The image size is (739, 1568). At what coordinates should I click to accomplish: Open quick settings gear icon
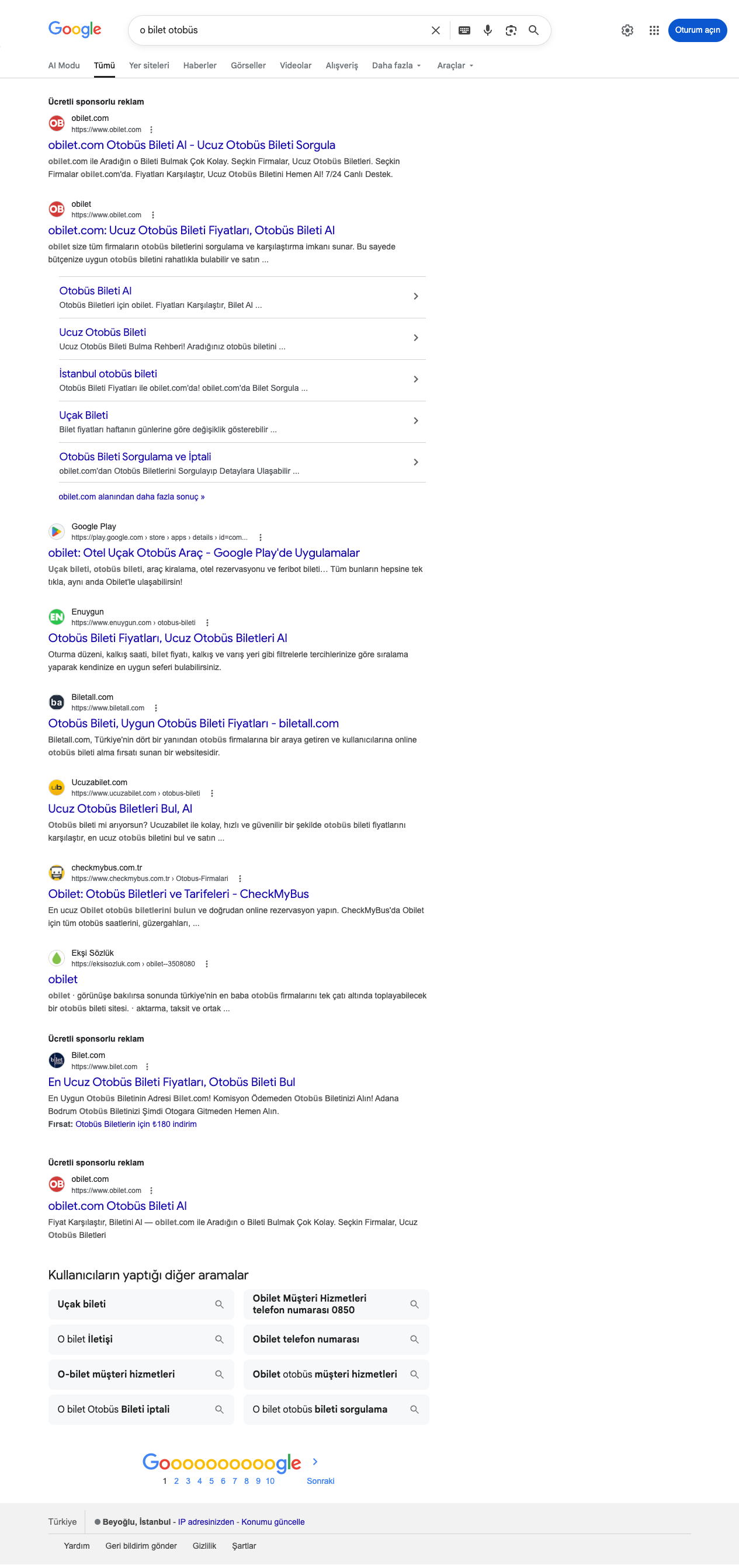tap(627, 30)
